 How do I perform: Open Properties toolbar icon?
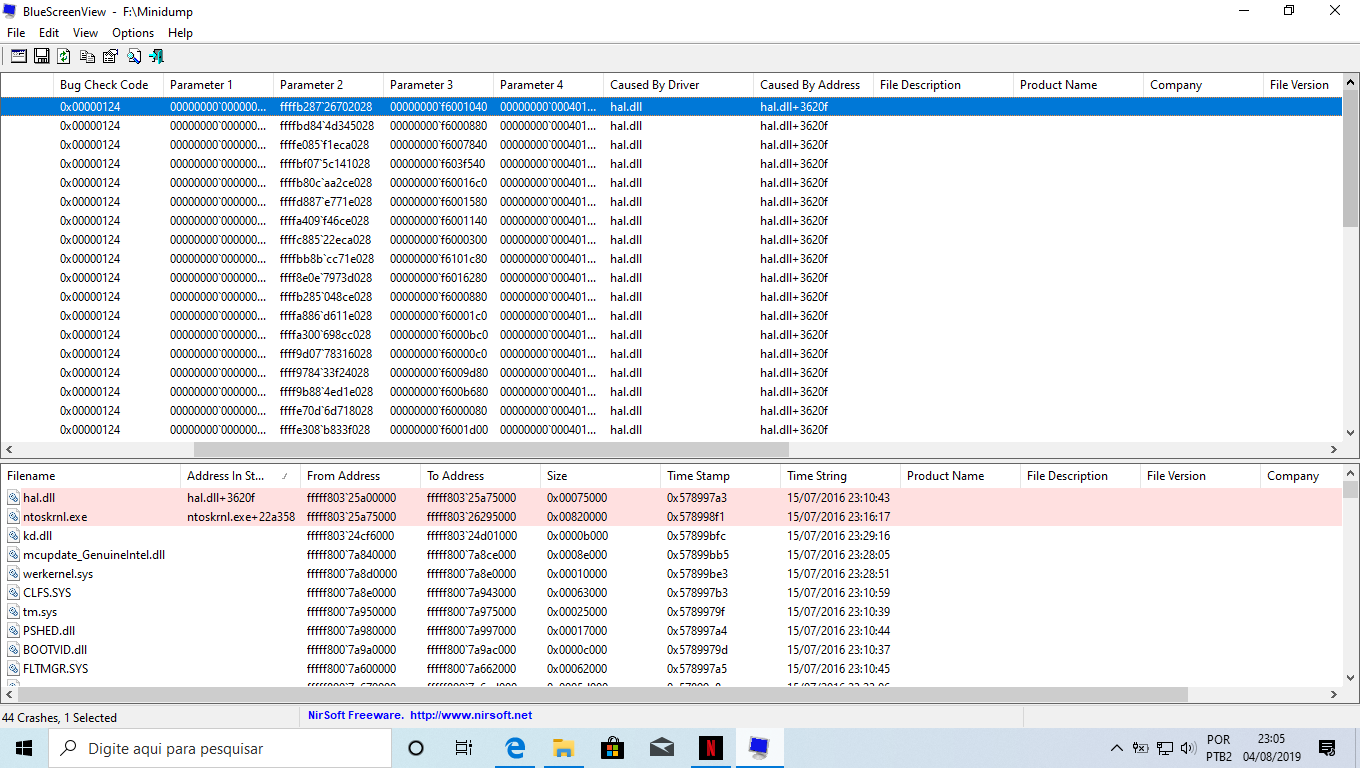[x=110, y=56]
